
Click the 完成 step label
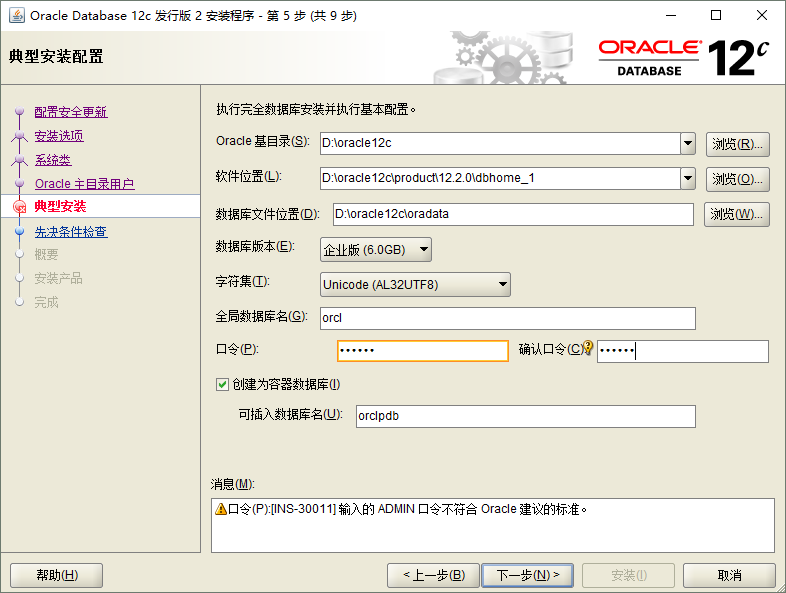(x=46, y=302)
